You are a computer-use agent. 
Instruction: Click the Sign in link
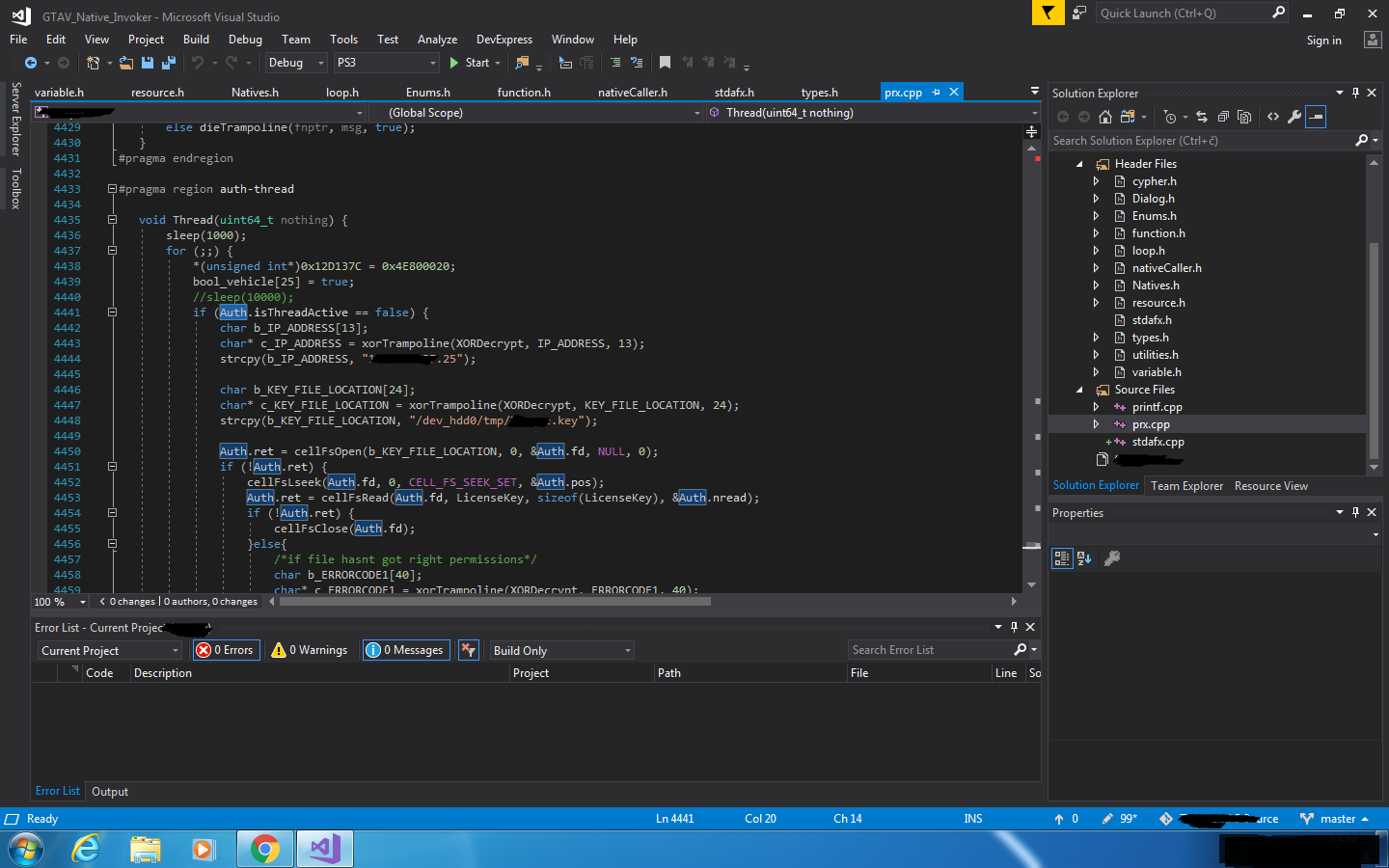tap(1323, 41)
